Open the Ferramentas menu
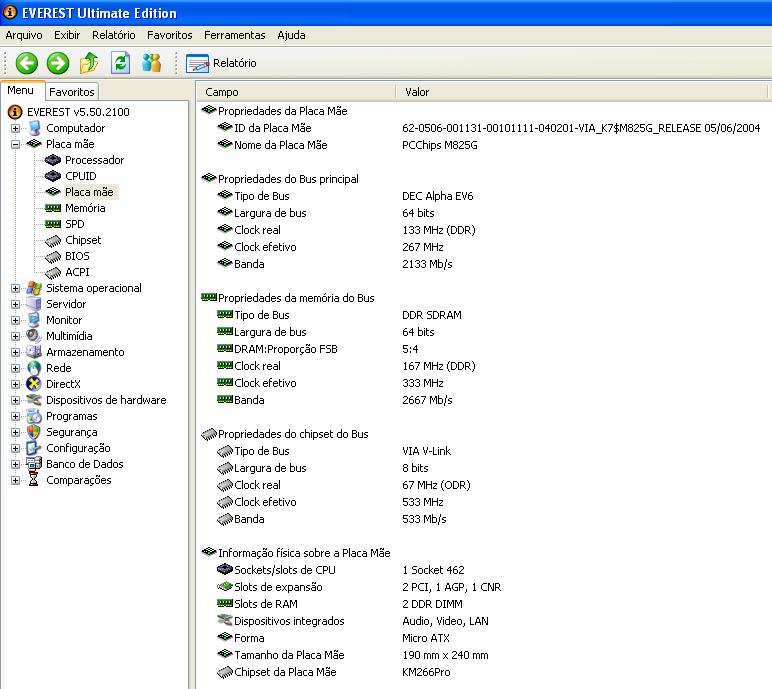772x689 pixels. pos(234,35)
